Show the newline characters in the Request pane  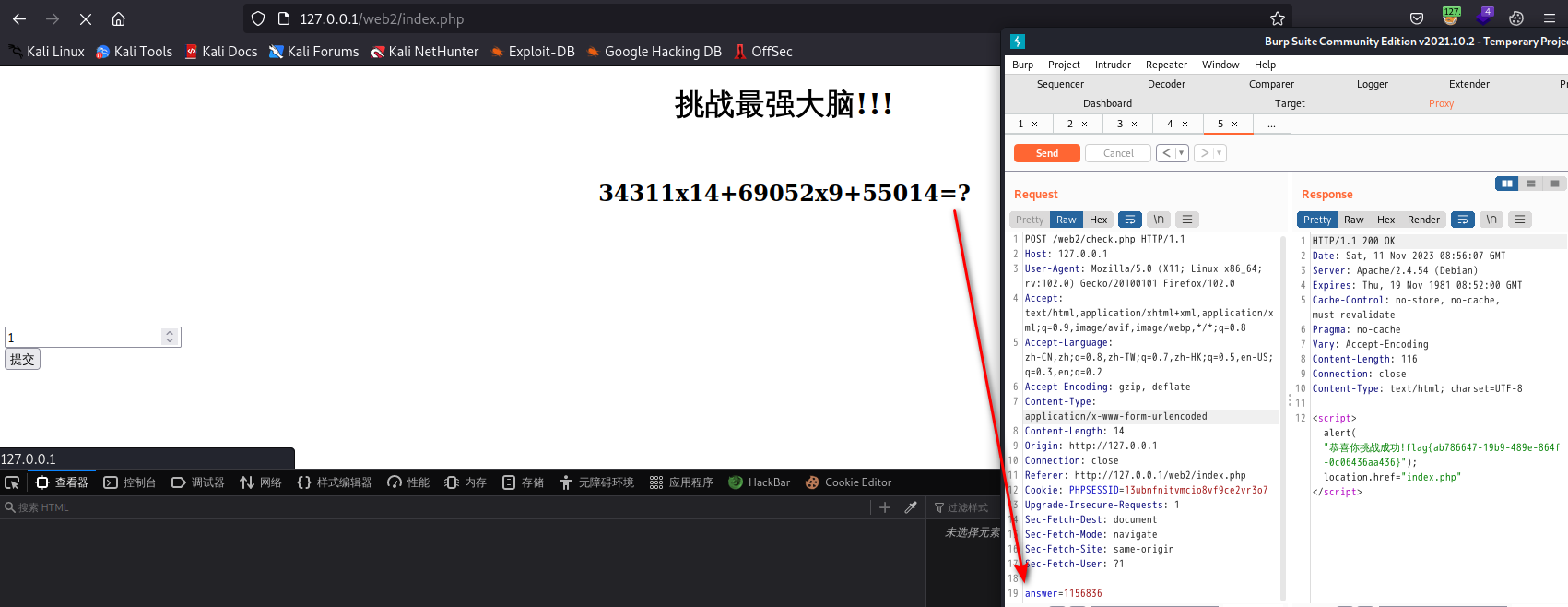click(1159, 220)
